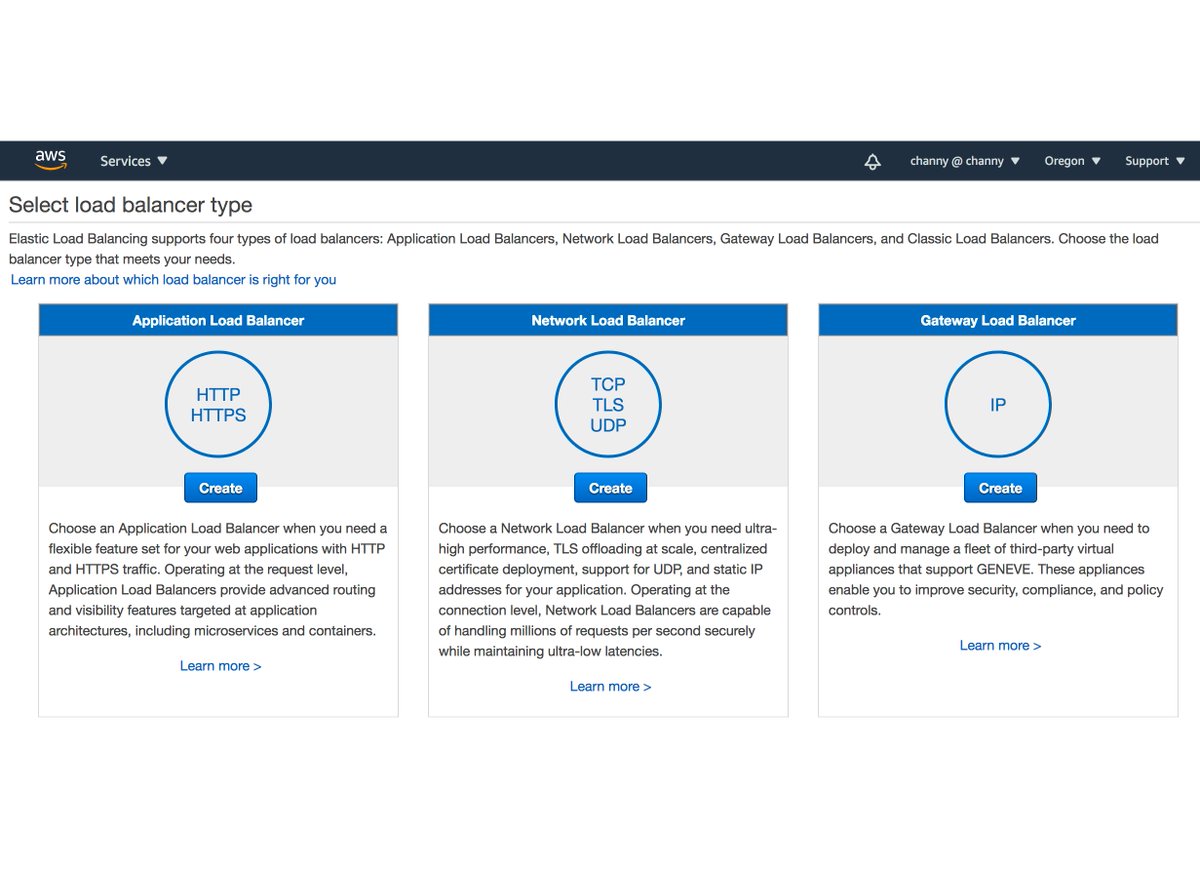The height and width of the screenshot is (870, 1200).
Task: Click the TCP TLS UDP circle icon
Action: coord(608,405)
